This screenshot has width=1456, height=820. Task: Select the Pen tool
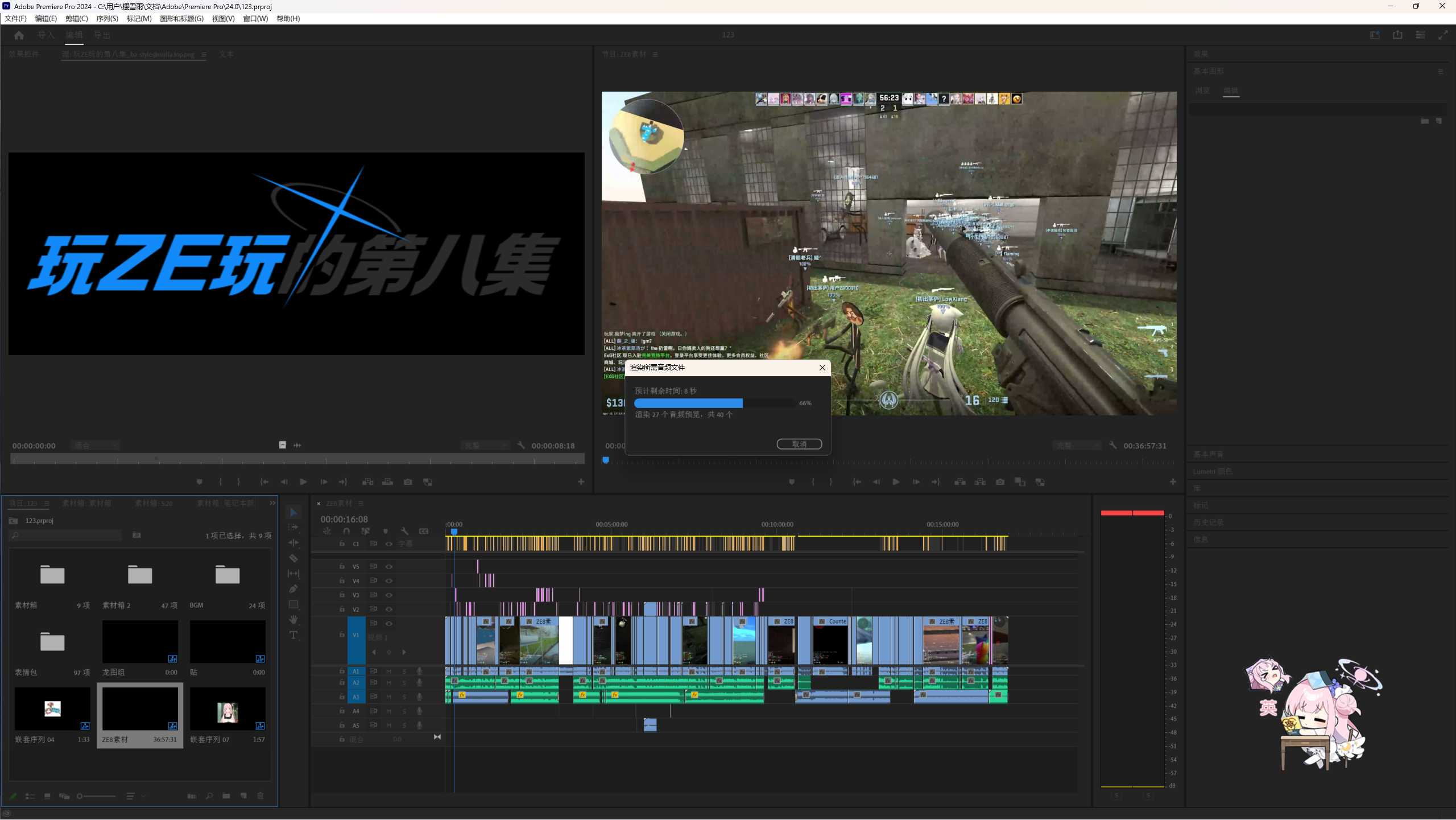click(293, 589)
